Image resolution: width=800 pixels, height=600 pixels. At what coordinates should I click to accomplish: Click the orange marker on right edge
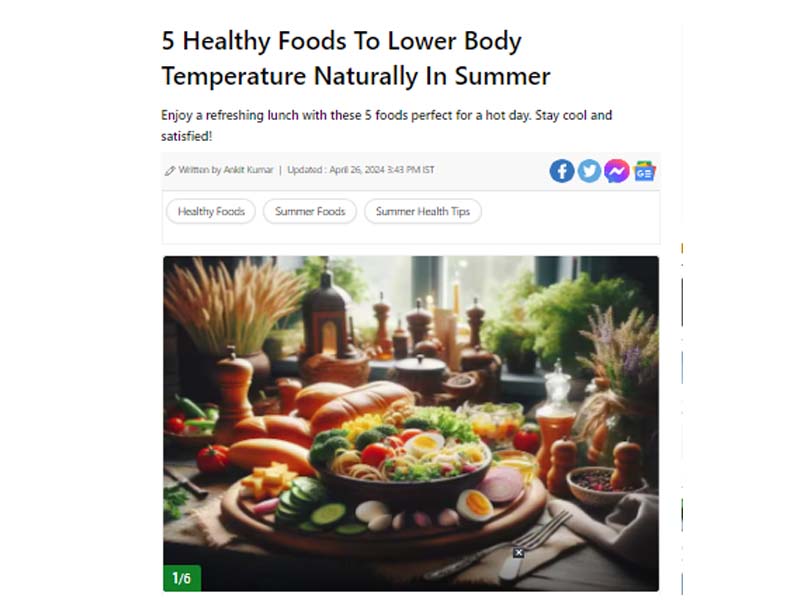(x=682, y=248)
